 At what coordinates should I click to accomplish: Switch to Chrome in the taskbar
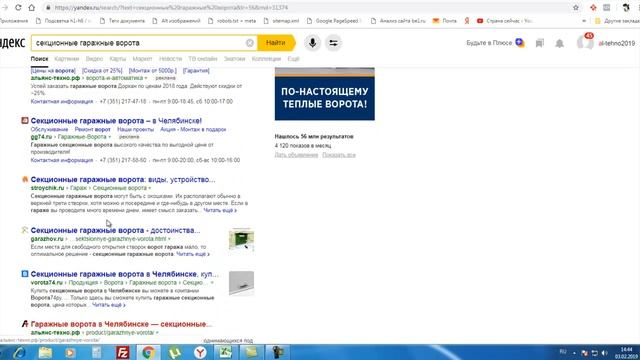148,352
